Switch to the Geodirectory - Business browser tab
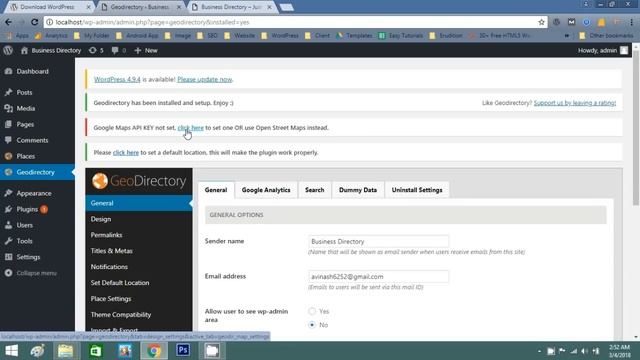640x360 pixels. pyautogui.click(x=140, y=7)
